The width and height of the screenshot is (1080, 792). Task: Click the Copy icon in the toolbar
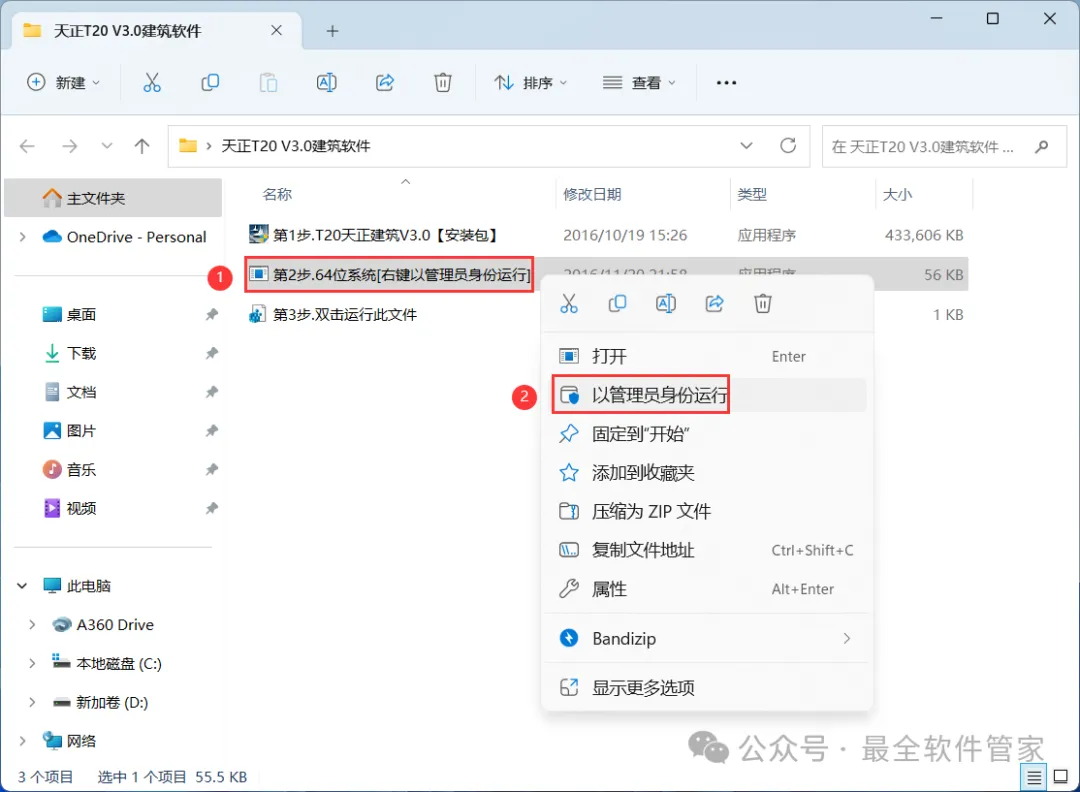tap(210, 83)
